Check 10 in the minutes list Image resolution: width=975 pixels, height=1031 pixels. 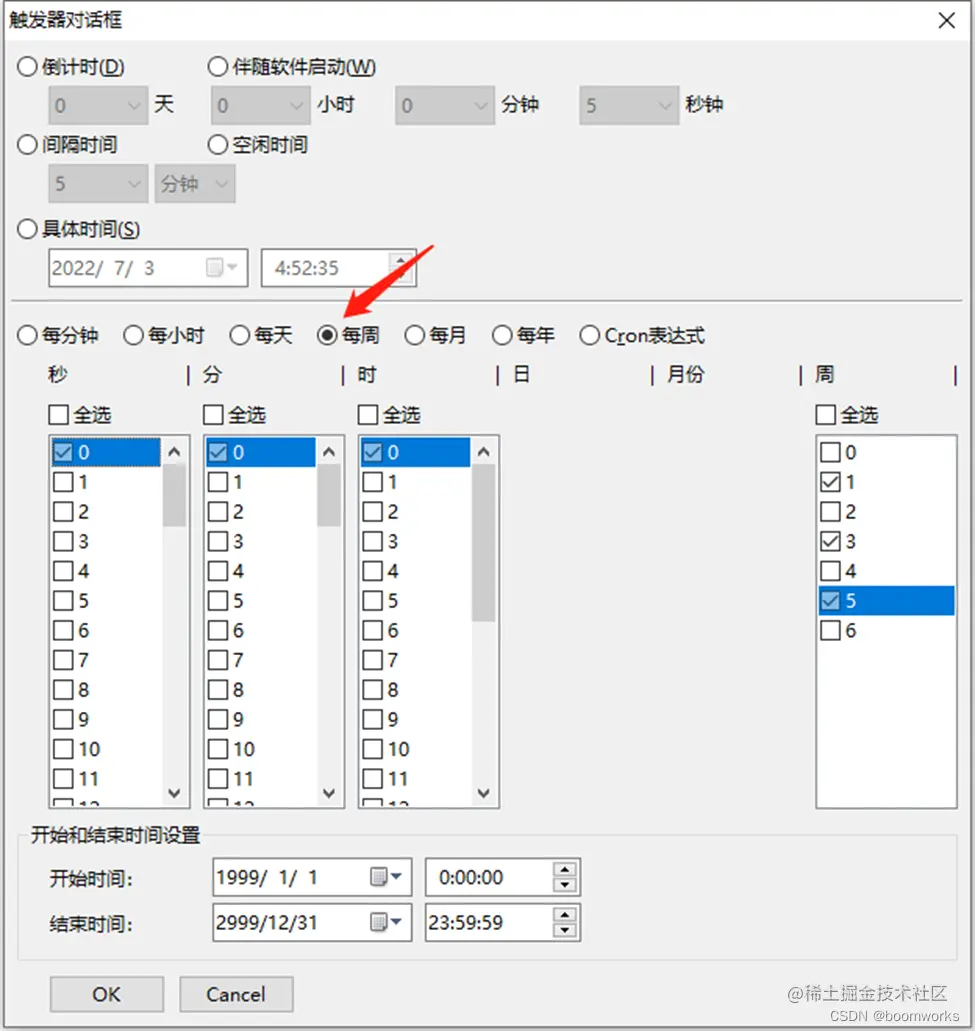tap(218, 749)
